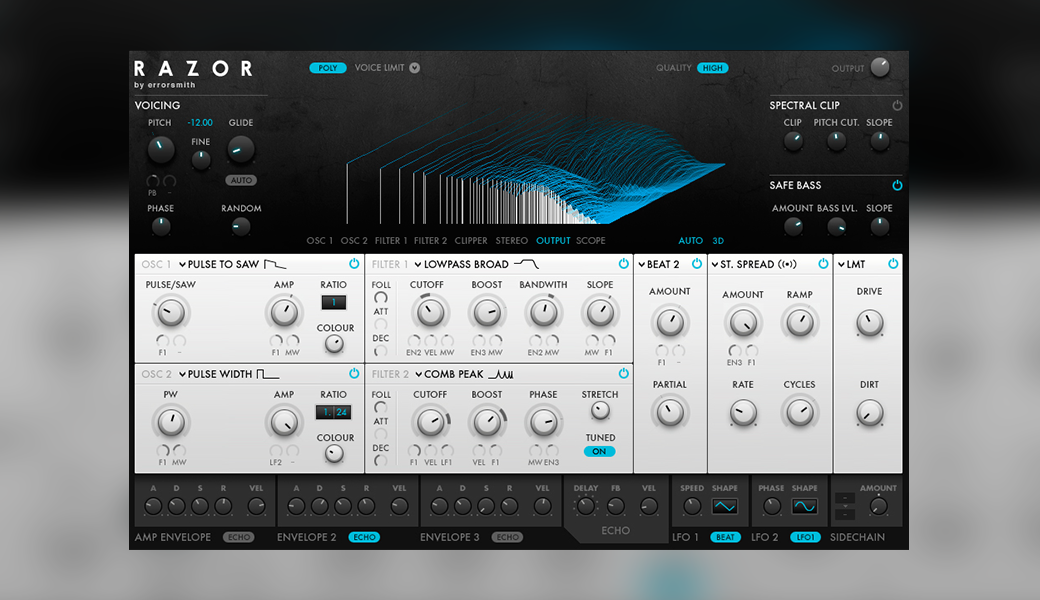This screenshot has width=1040, height=600.
Task: Enable Spectral Clip with its power icon
Action: 897,105
